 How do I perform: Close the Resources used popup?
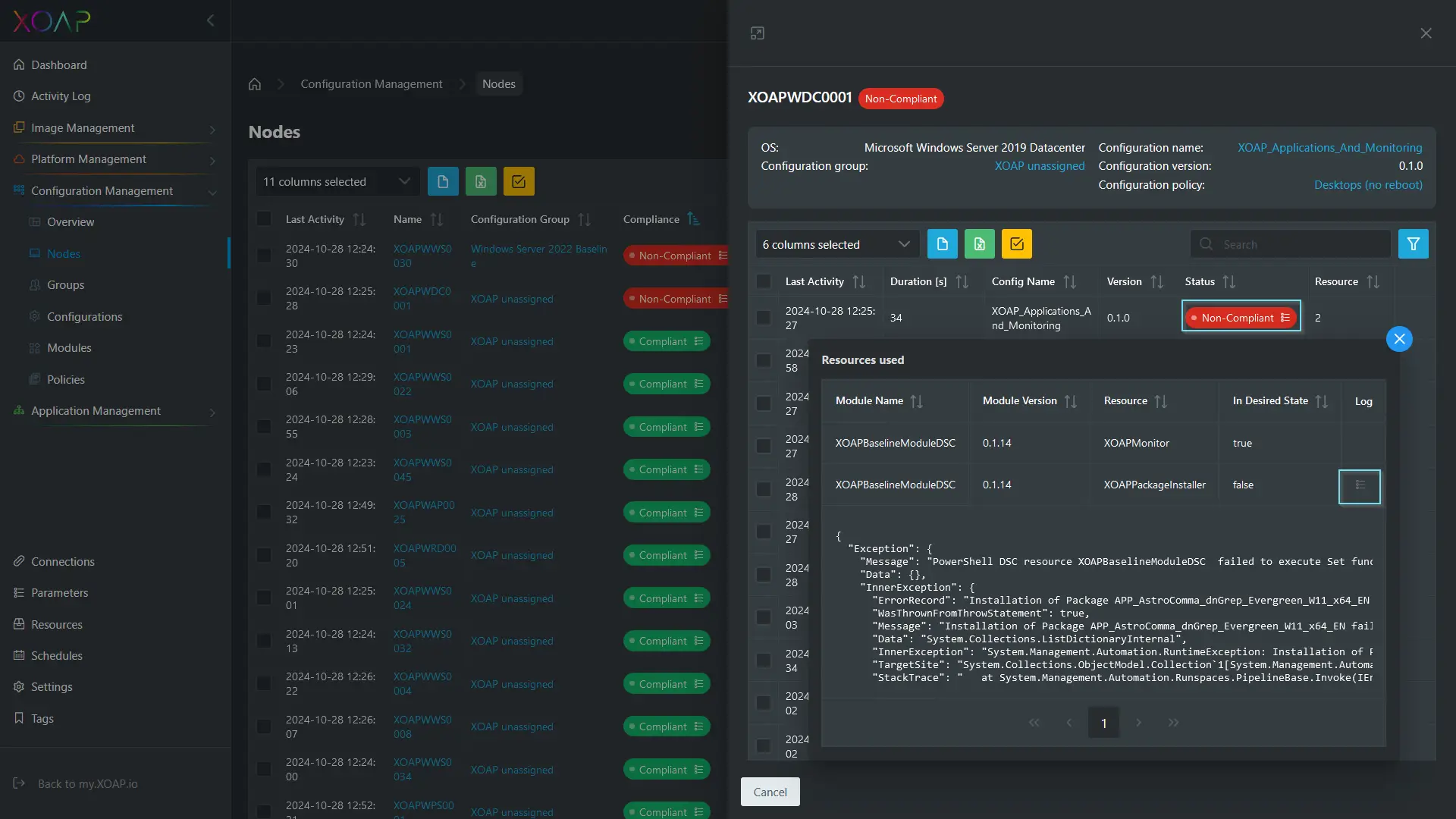pos(1399,339)
